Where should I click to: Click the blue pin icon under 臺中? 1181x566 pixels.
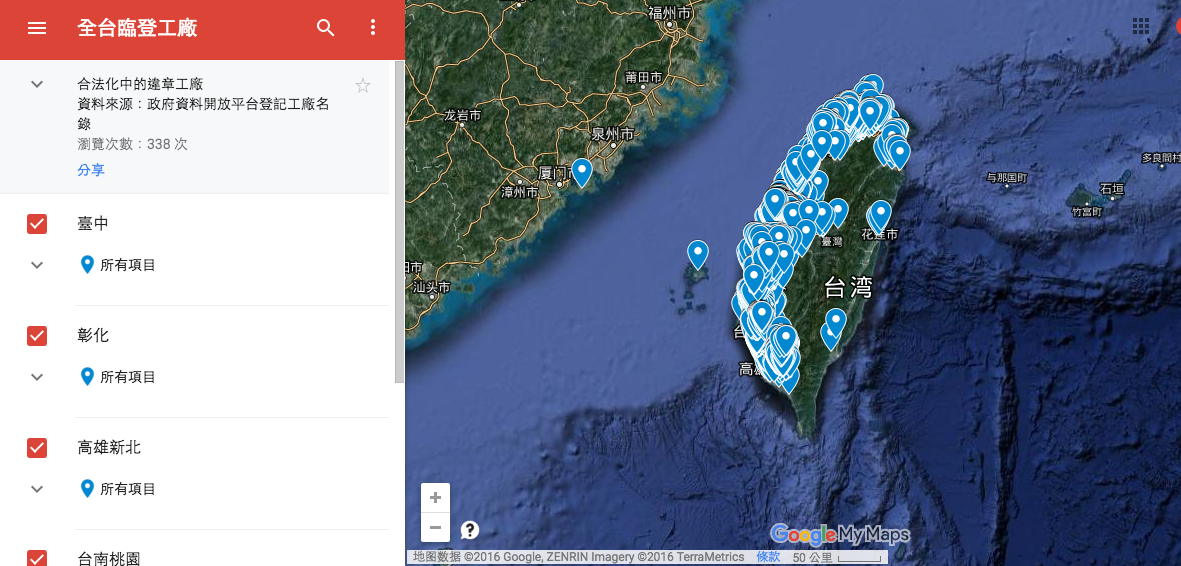pos(87,265)
